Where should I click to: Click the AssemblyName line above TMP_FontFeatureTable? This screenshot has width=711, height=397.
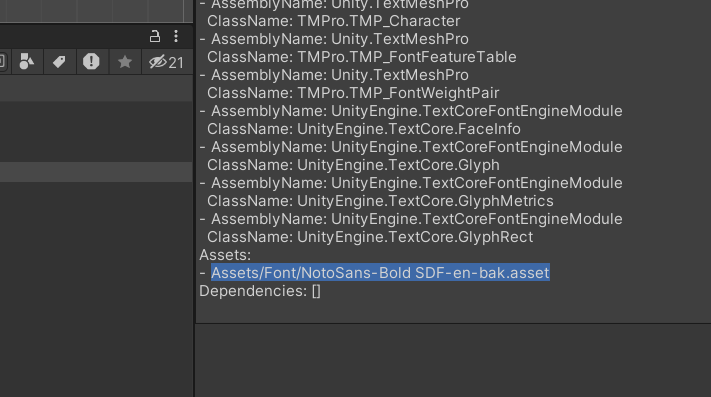(334, 39)
